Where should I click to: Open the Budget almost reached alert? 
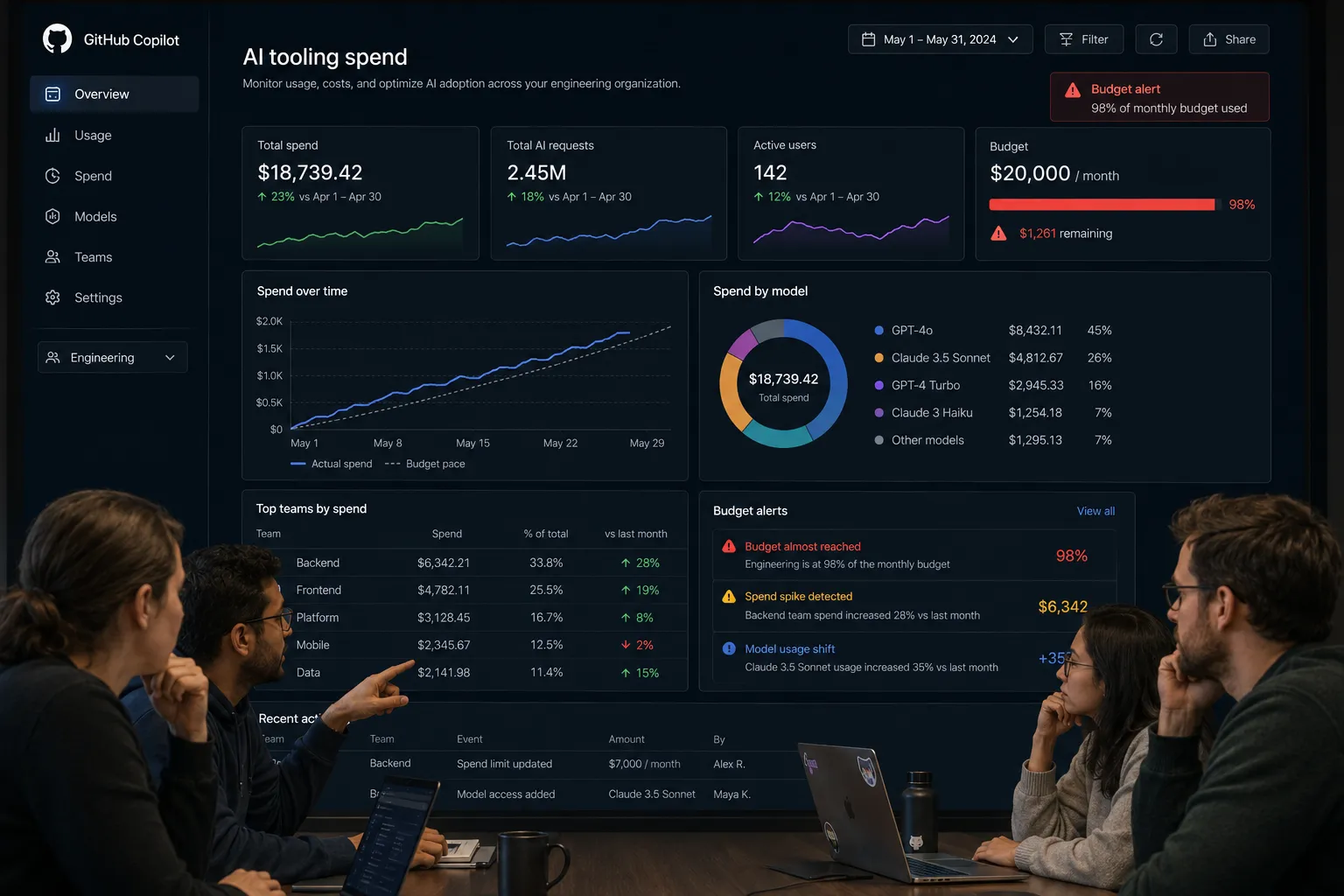(x=914, y=555)
